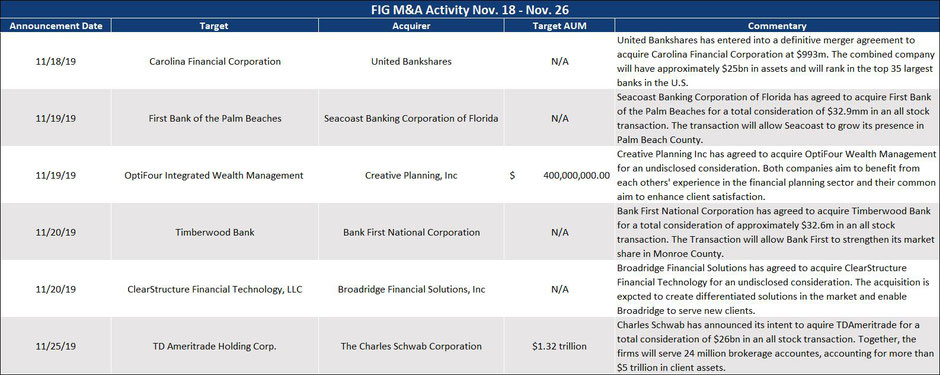Viewport: 940px width, 375px height.
Task: Select the FIG M&A Activity title cell
Action: point(470,9)
